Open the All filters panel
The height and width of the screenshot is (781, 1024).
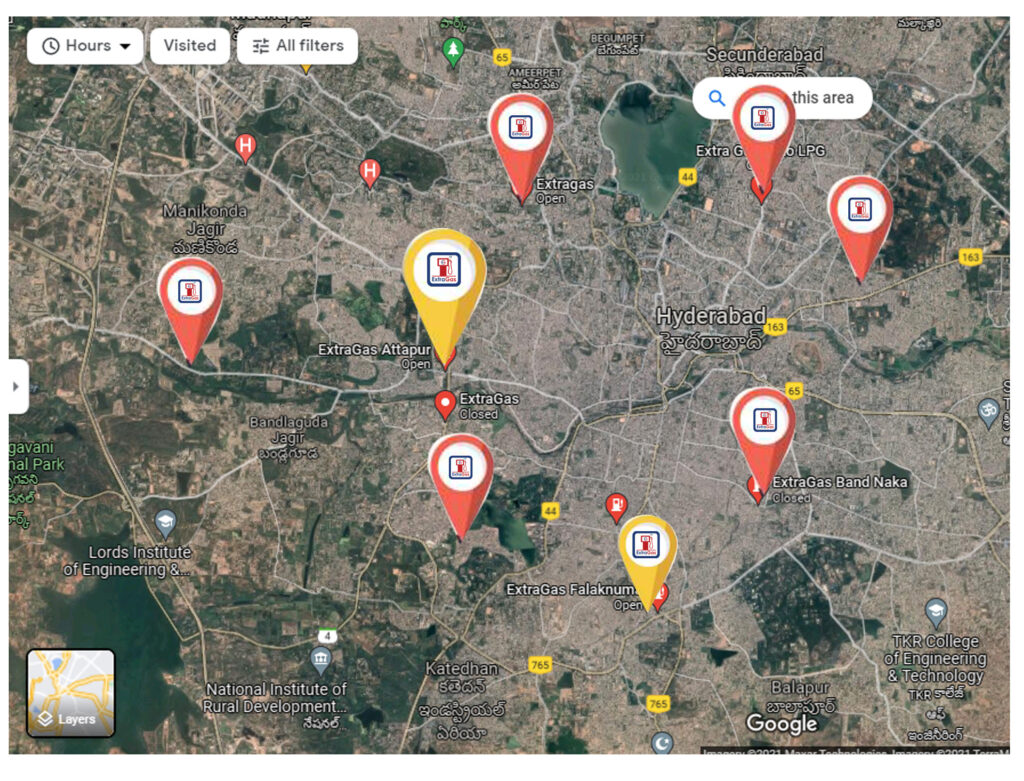[297, 46]
